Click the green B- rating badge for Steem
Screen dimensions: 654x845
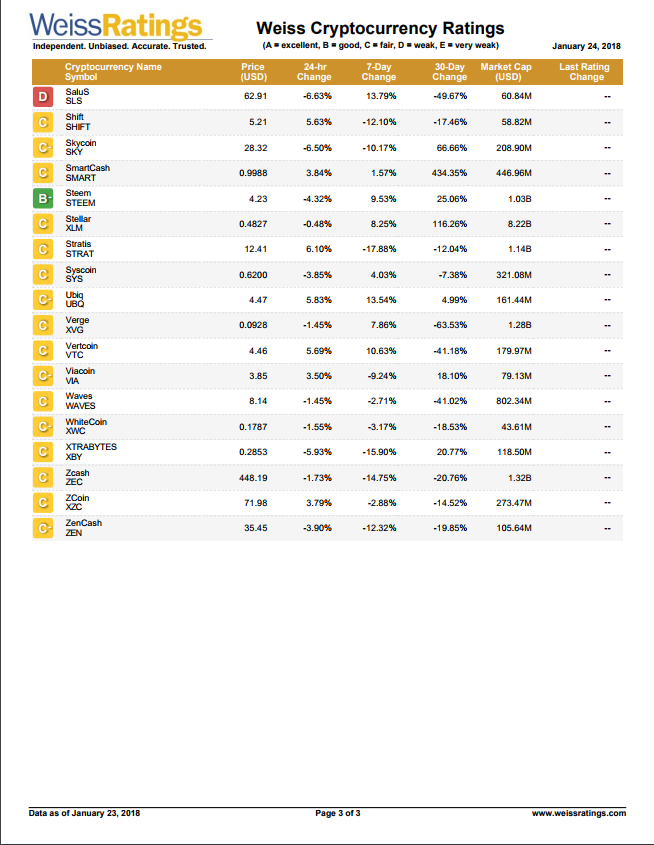[x=43, y=199]
